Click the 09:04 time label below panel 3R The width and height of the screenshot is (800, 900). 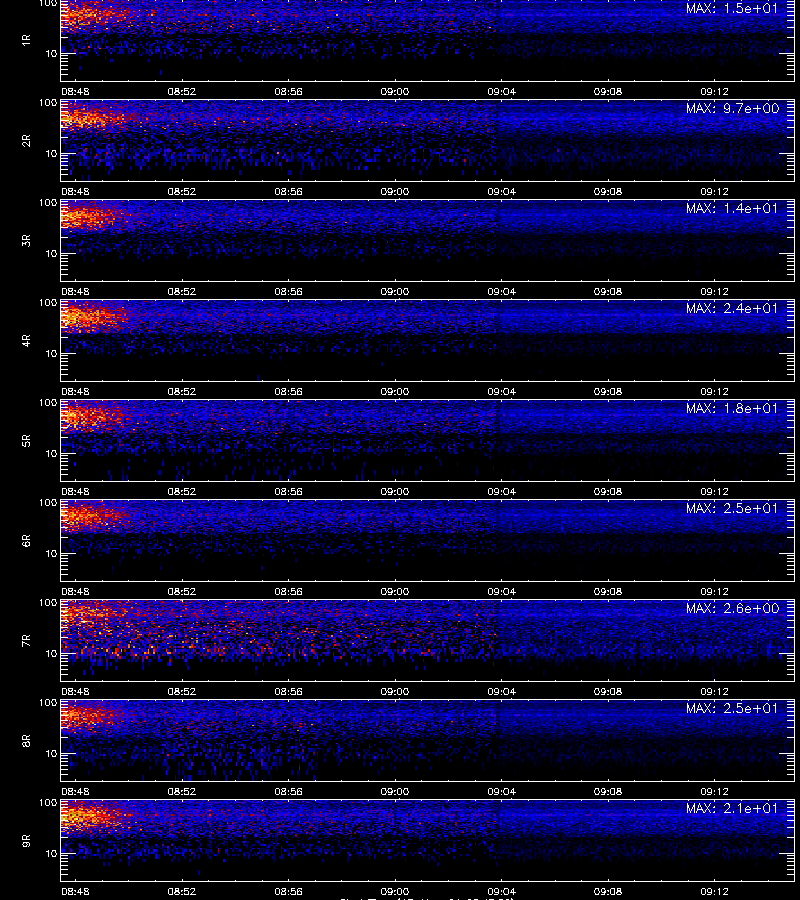tap(502, 292)
